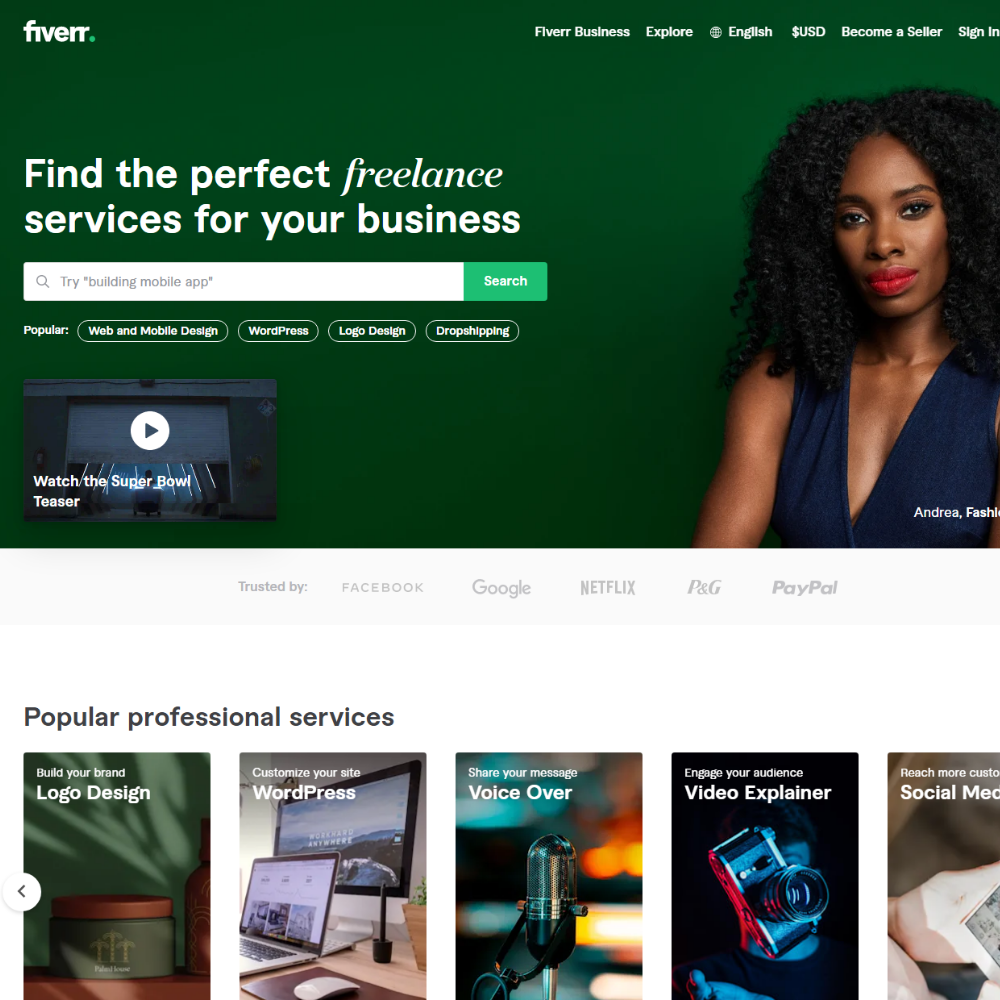Open the English language selector

[x=750, y=32]
